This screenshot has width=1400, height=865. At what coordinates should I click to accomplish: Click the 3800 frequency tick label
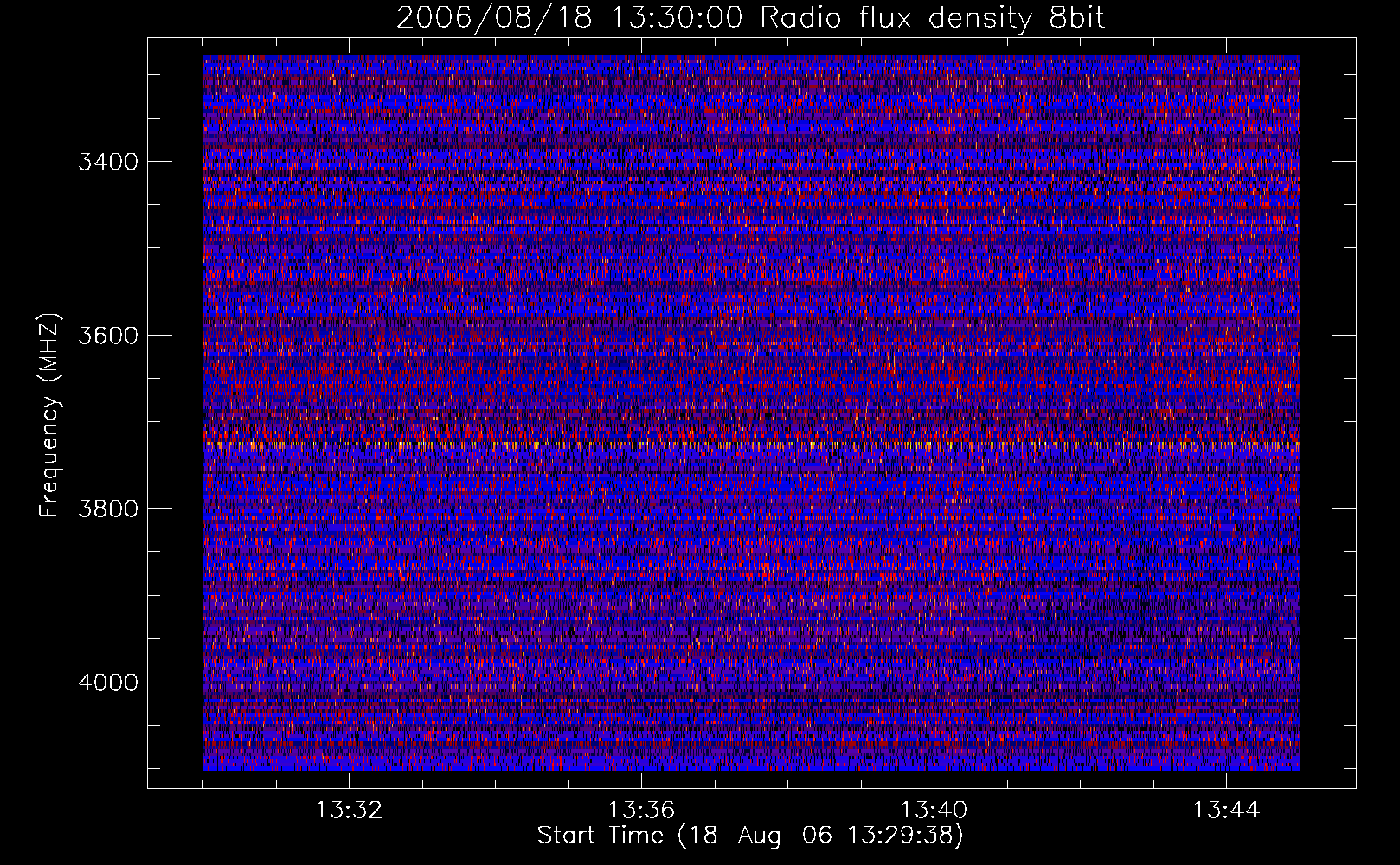tap(108, 508)
